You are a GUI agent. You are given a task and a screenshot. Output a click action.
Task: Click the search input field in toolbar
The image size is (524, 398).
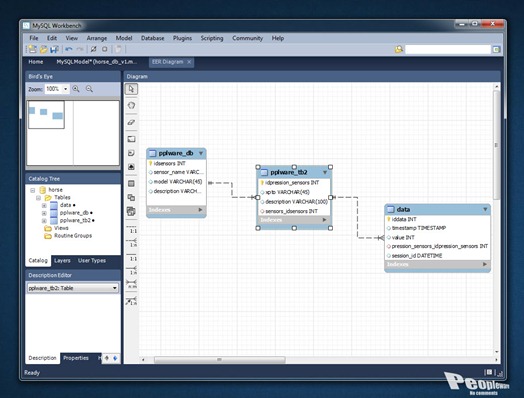pos(448,49)
